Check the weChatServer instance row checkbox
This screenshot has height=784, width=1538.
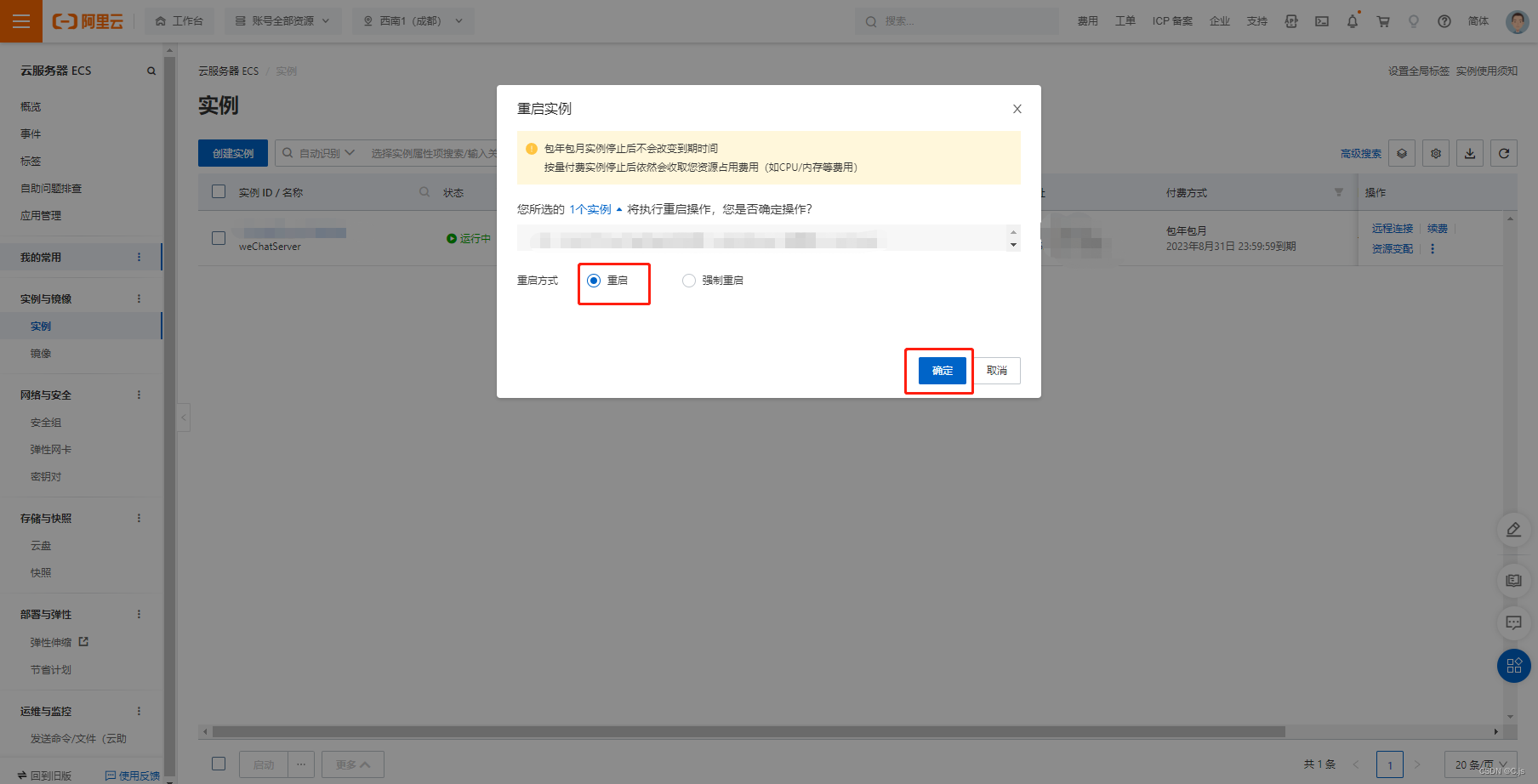tap(219, 238)
